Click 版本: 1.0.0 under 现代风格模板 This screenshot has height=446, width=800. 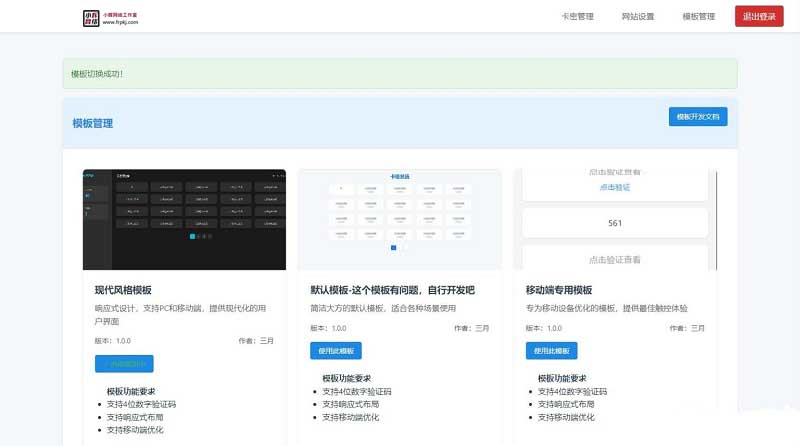pyautogui.click(x=113, y=340)
